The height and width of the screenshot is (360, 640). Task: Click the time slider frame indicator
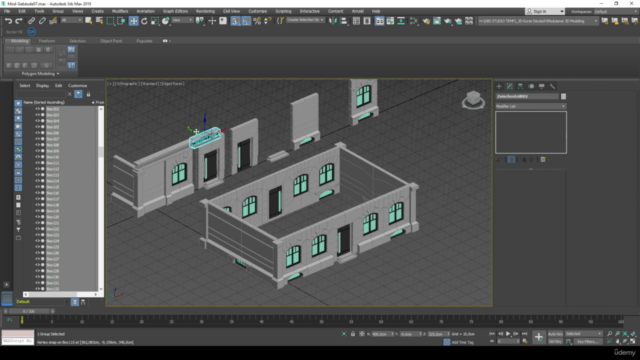coord(29,311)
